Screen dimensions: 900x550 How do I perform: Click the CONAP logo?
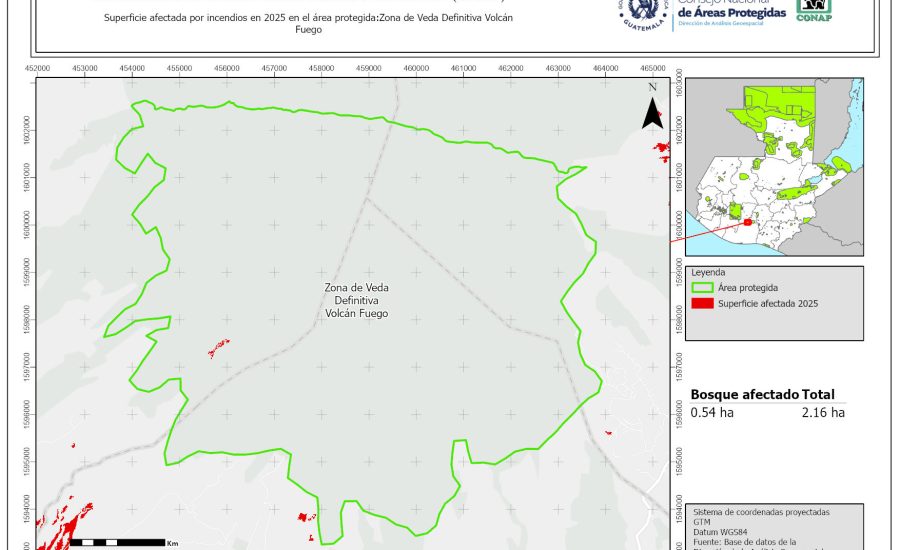click(x=813, y=11)
